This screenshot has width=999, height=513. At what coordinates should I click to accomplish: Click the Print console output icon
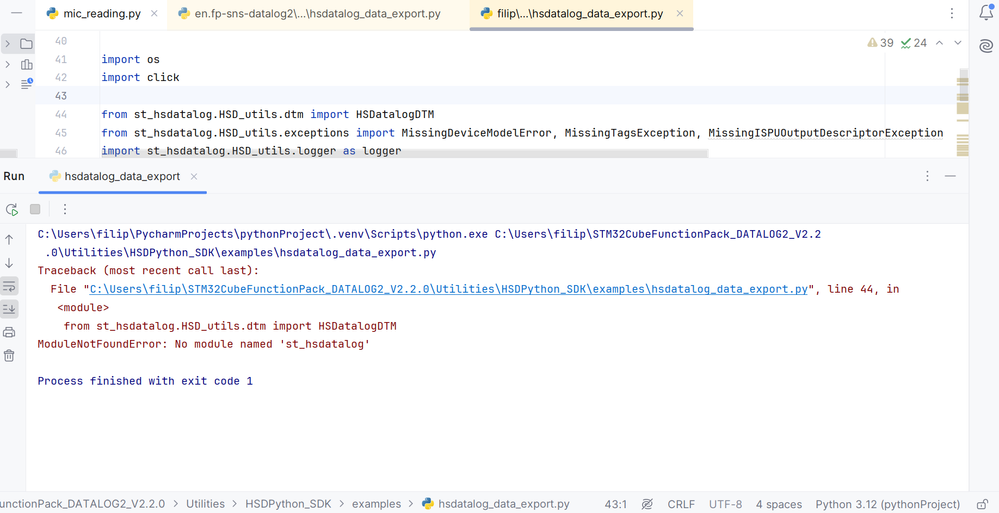(x=10, y=332)
